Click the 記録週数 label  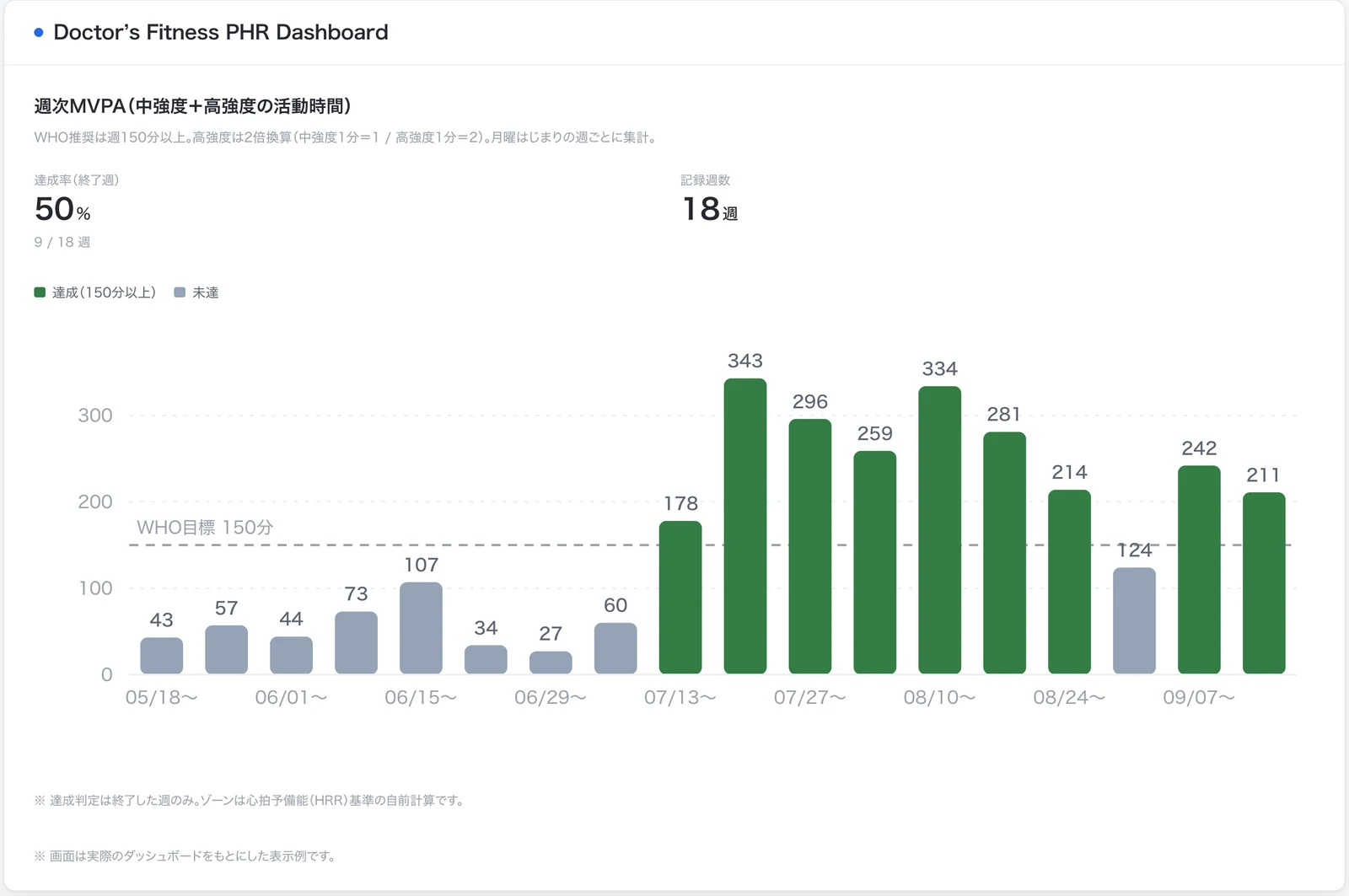[x=706, y=180]
